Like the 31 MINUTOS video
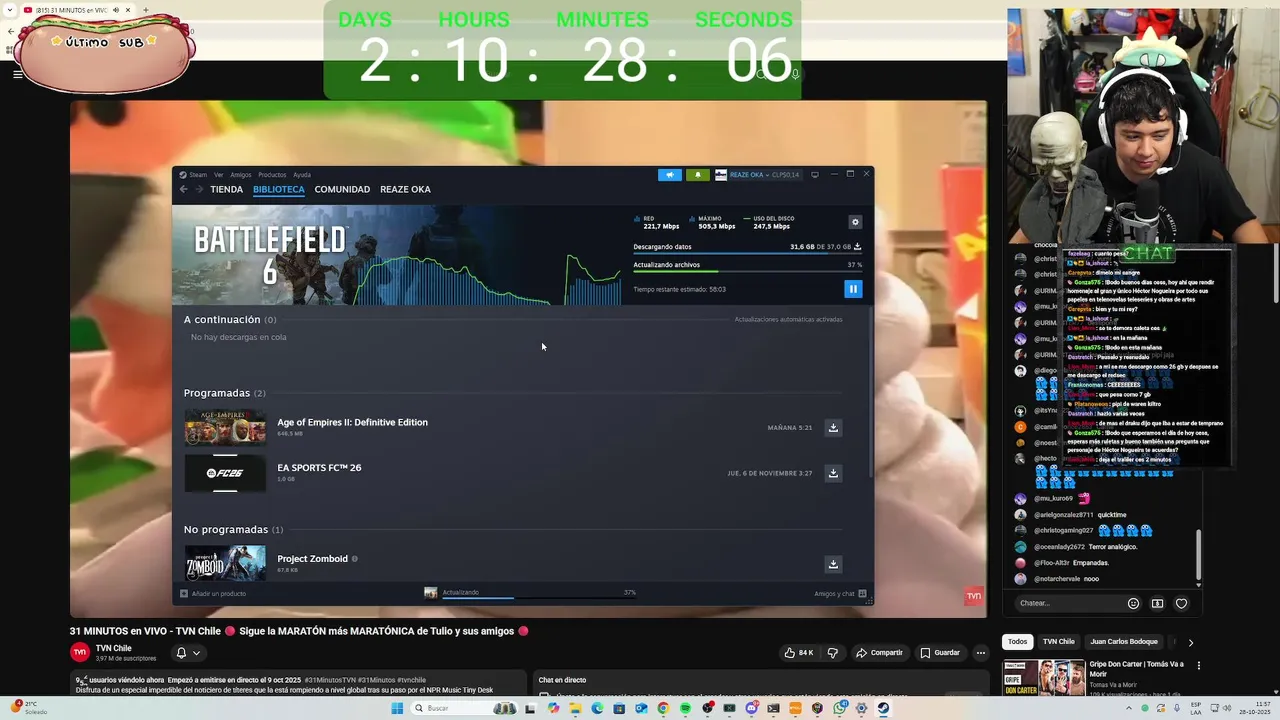This screenshot has width=1280, height=720. click(x=798, y=653)
